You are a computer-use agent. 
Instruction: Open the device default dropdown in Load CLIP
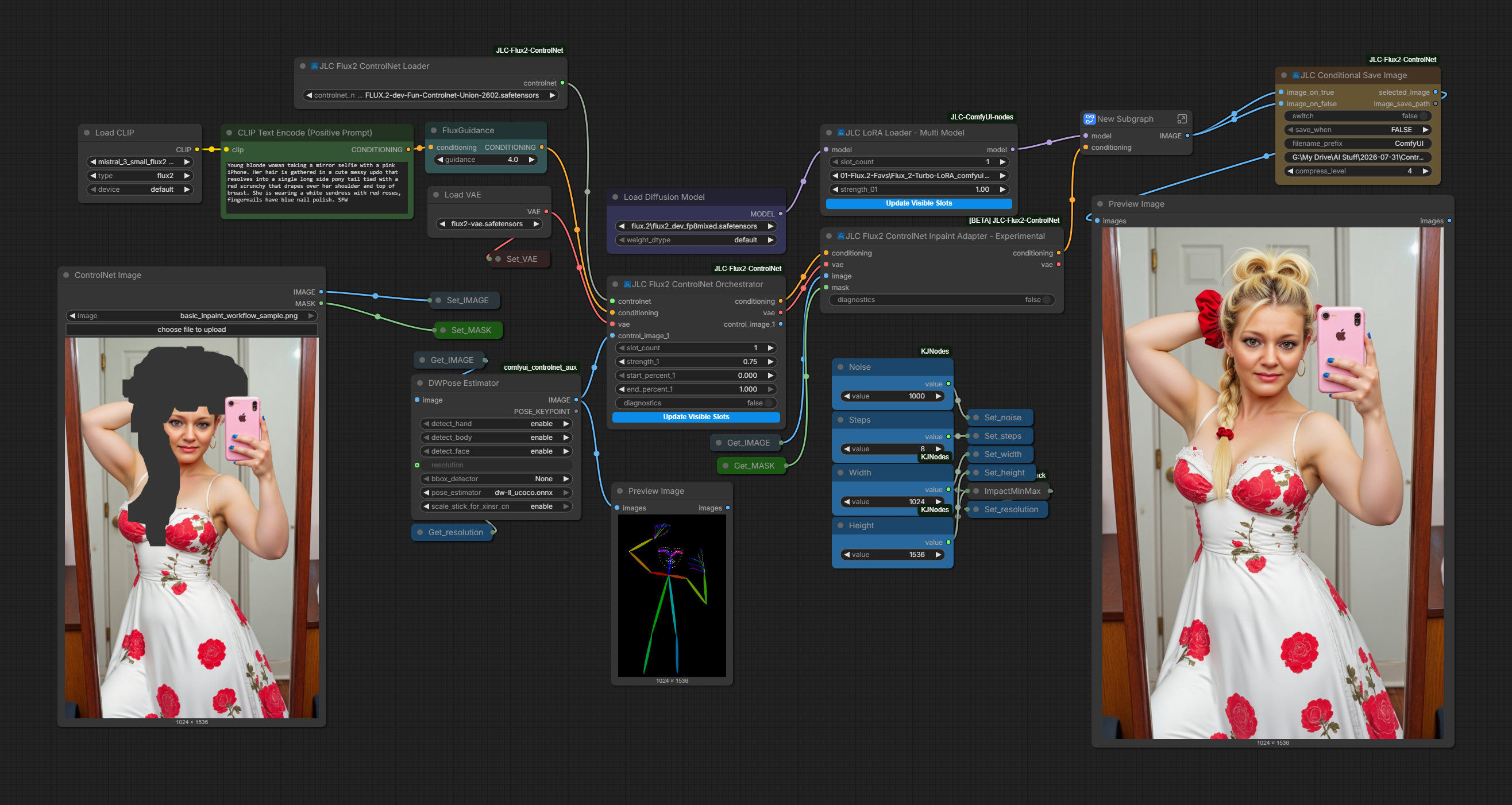(140, 189)
